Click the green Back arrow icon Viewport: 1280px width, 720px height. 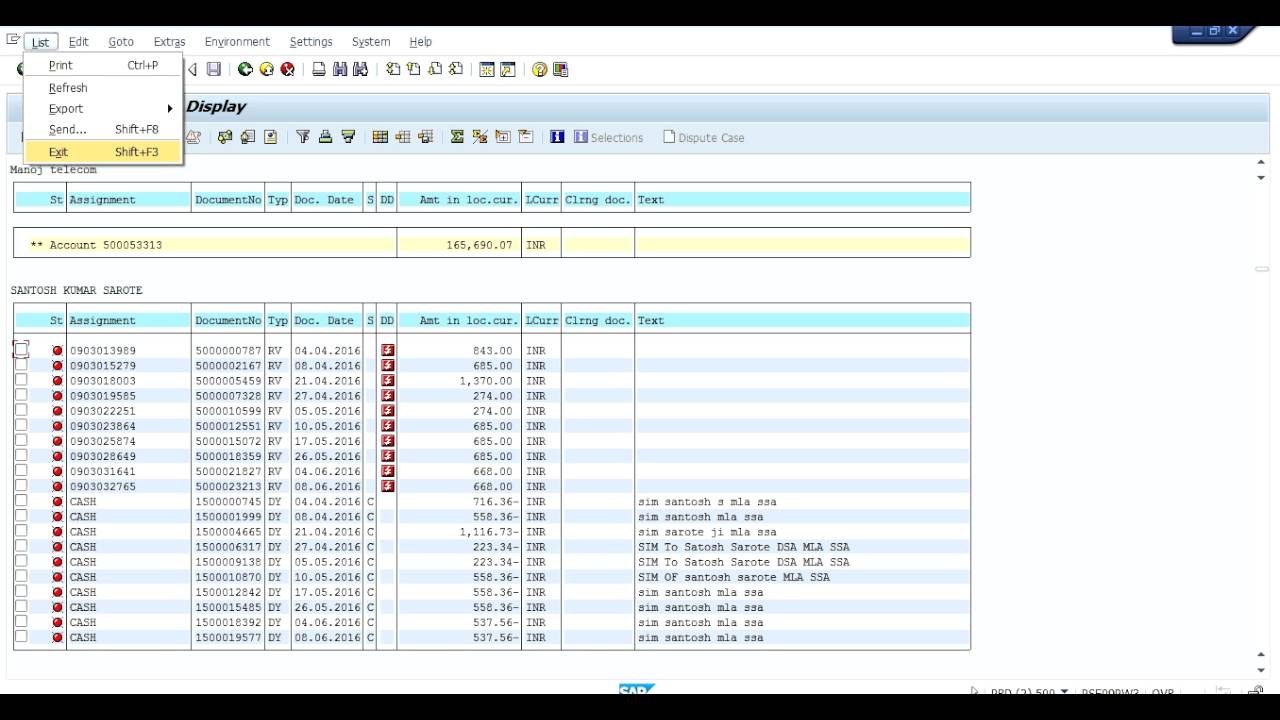pyautogui.click(x=245, y=69)
